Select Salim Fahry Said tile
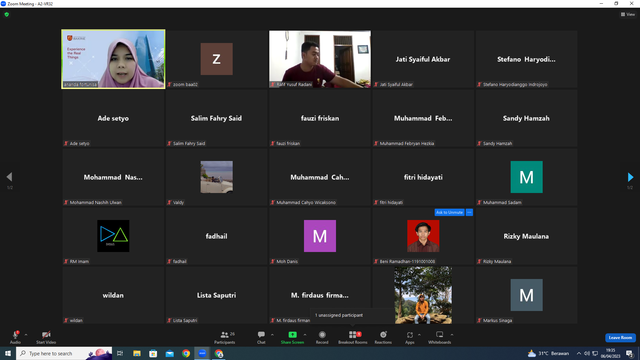The width and height of the screenshot is (640, 360). (217, 118)
